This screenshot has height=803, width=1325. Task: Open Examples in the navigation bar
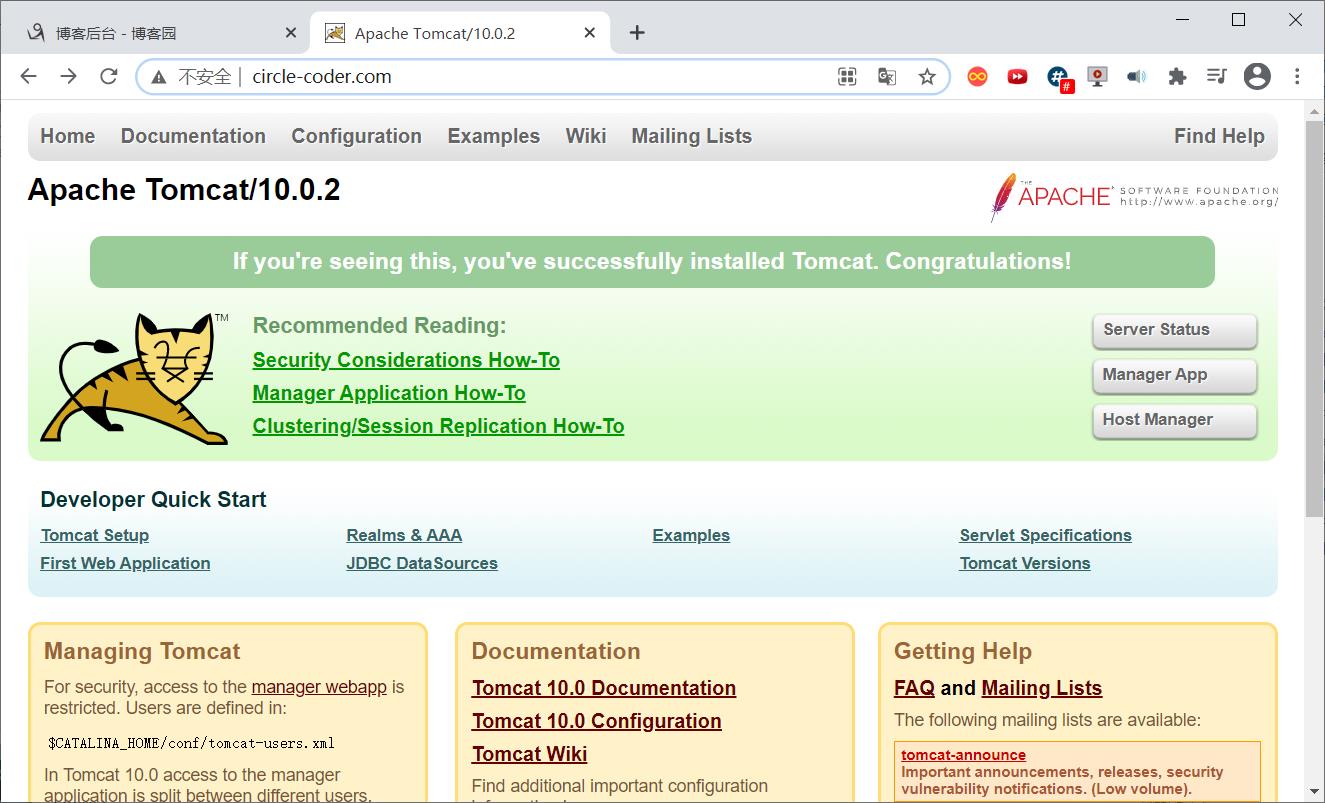pos(493,136)
